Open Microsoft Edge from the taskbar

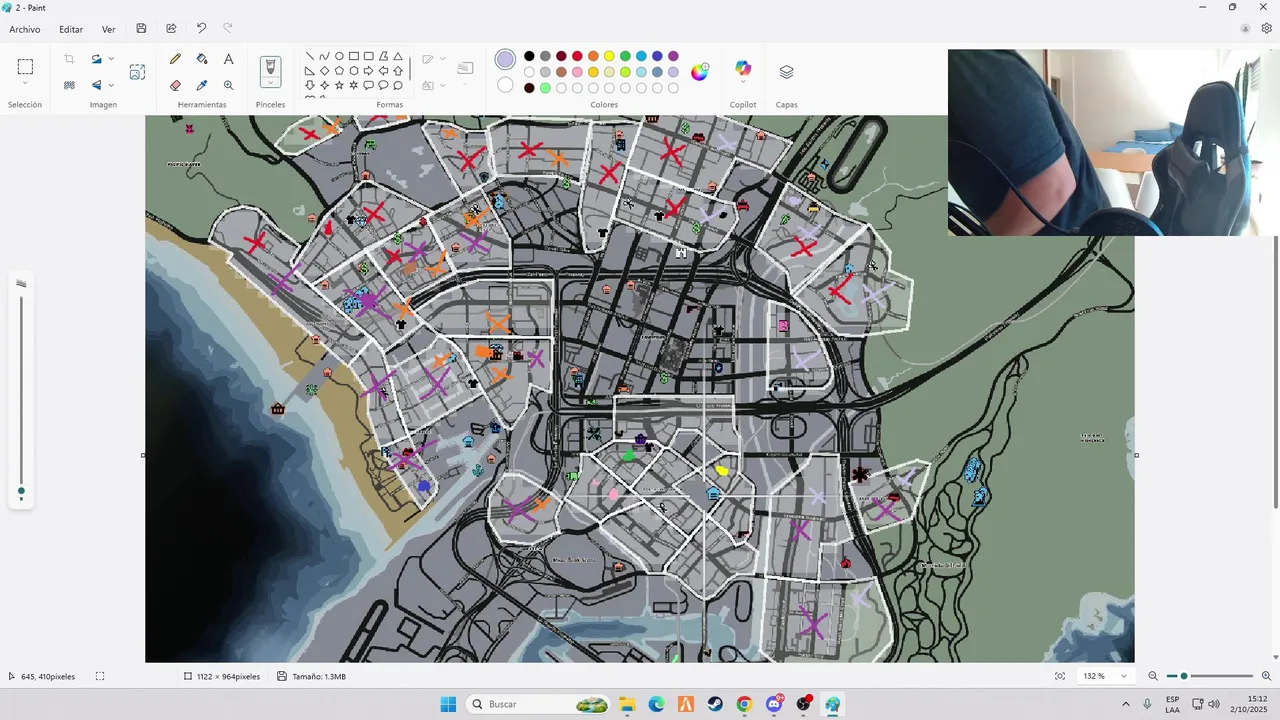click(656, 704)
